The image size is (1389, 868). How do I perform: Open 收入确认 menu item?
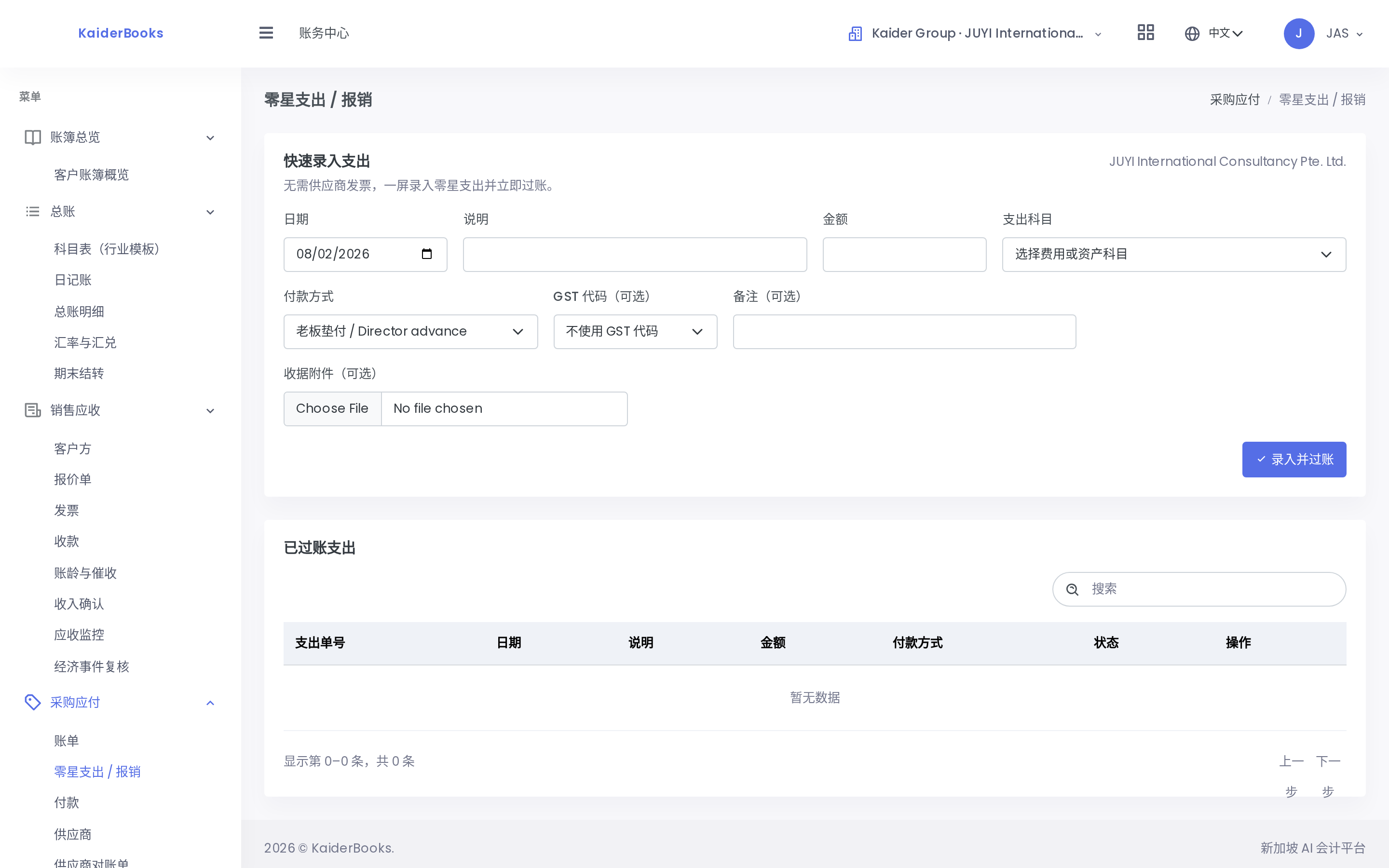tap(79, 604)
